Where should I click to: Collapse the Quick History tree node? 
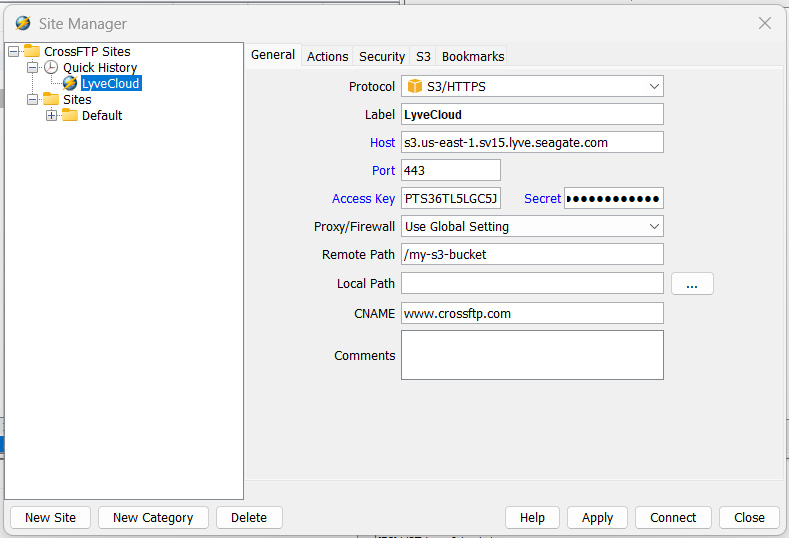[x=32, y=68]
